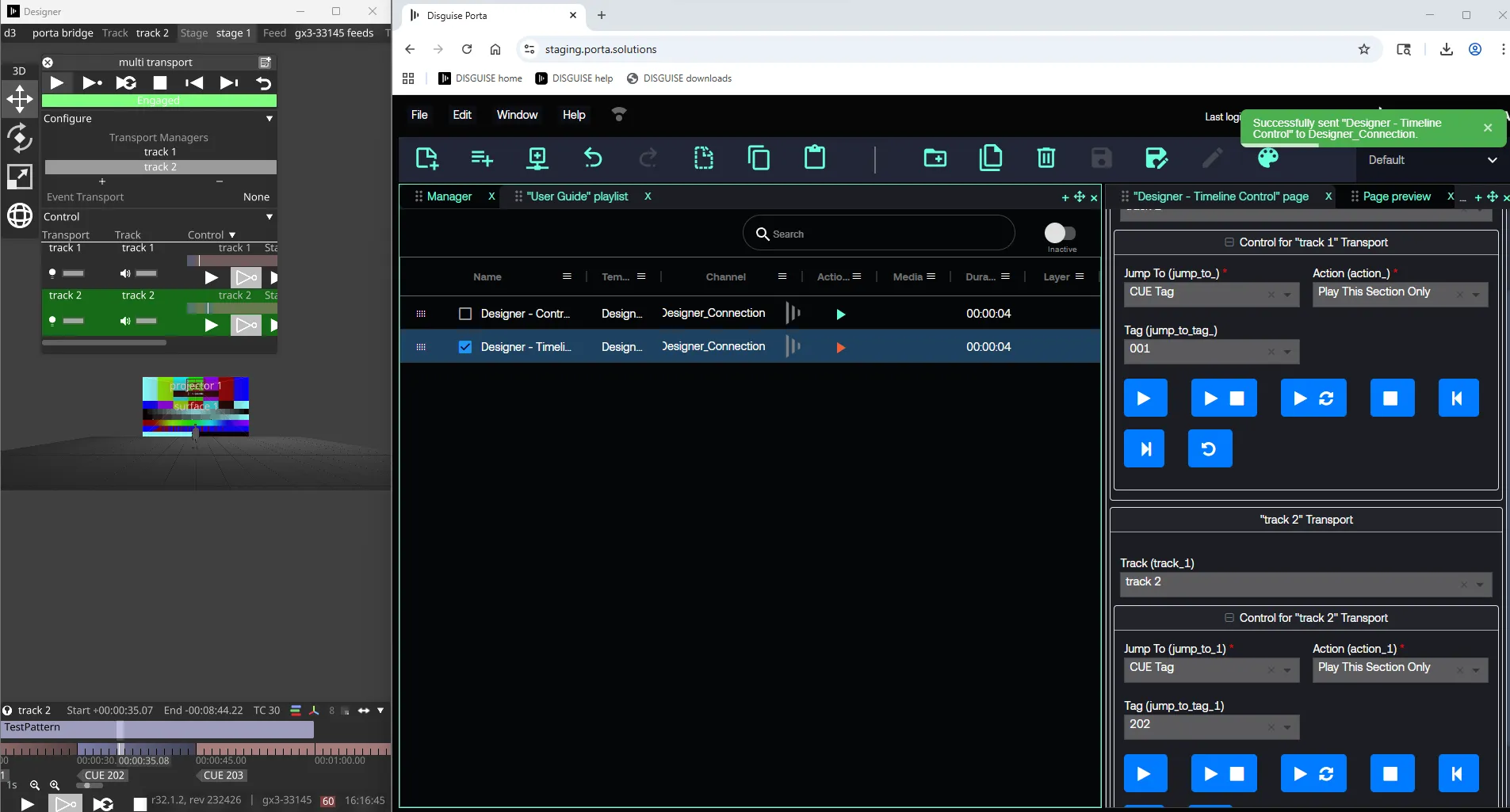
Task: Uncheck the Designer - Timeli... row checkbox
Action: point(465,347)
